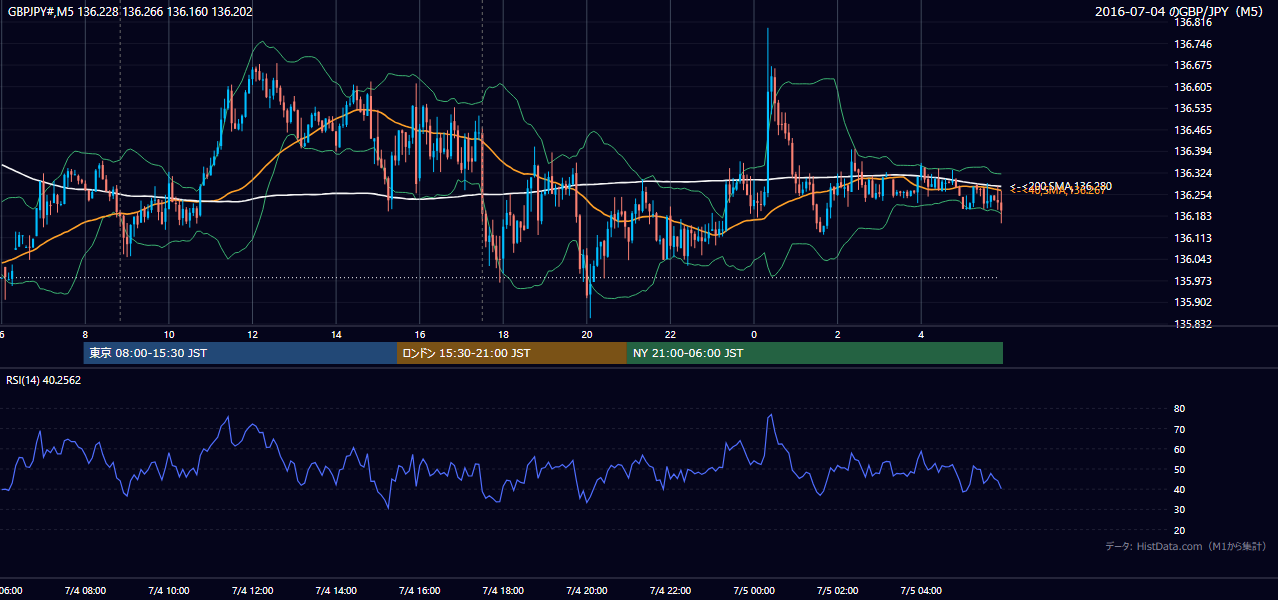This screenshot has width=1278, height=600.
Task: Click the 7/4 22:00 date axis label
Action: tap(670, 590)
